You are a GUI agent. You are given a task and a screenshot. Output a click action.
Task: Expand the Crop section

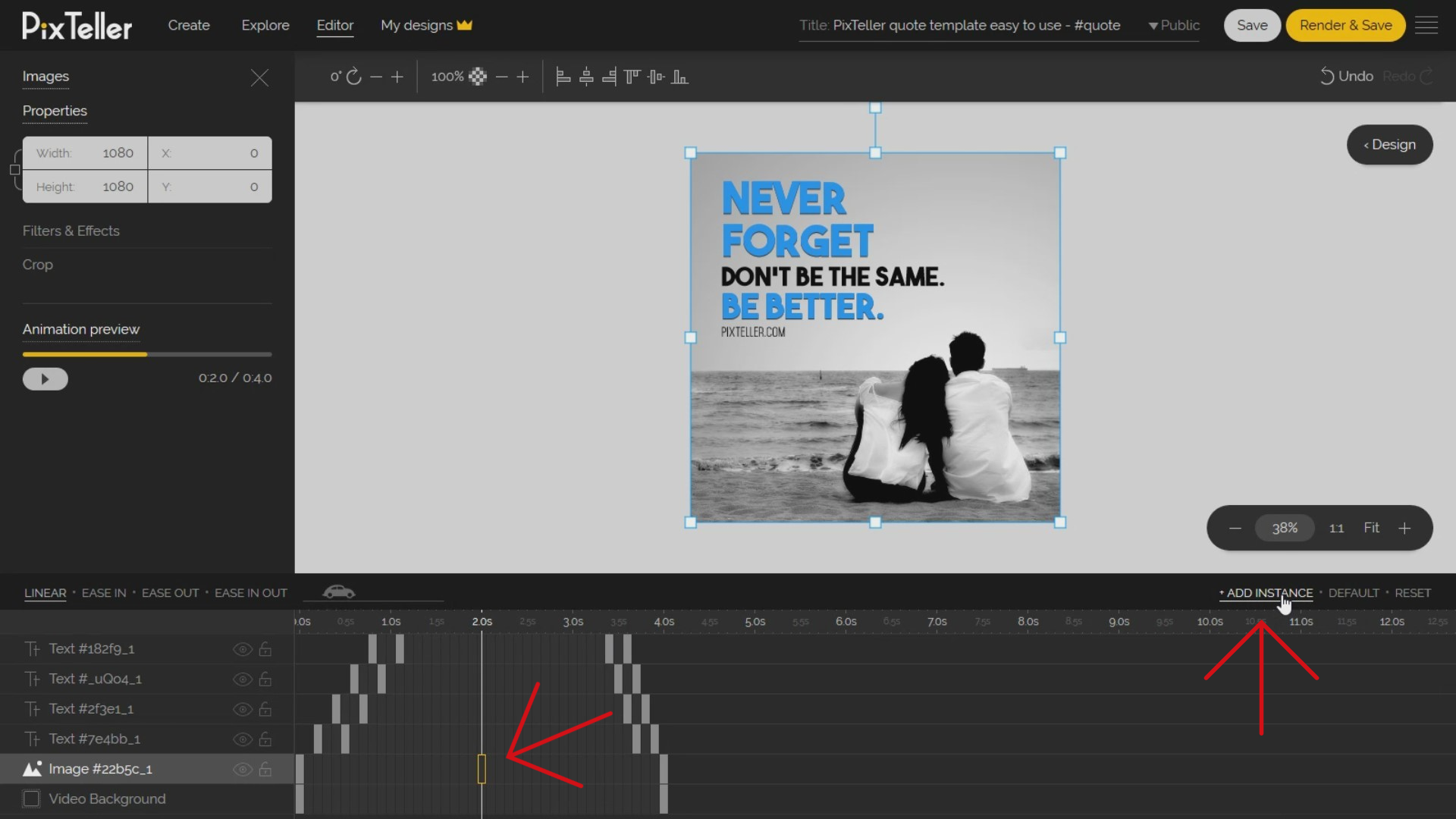coord(37,264)
